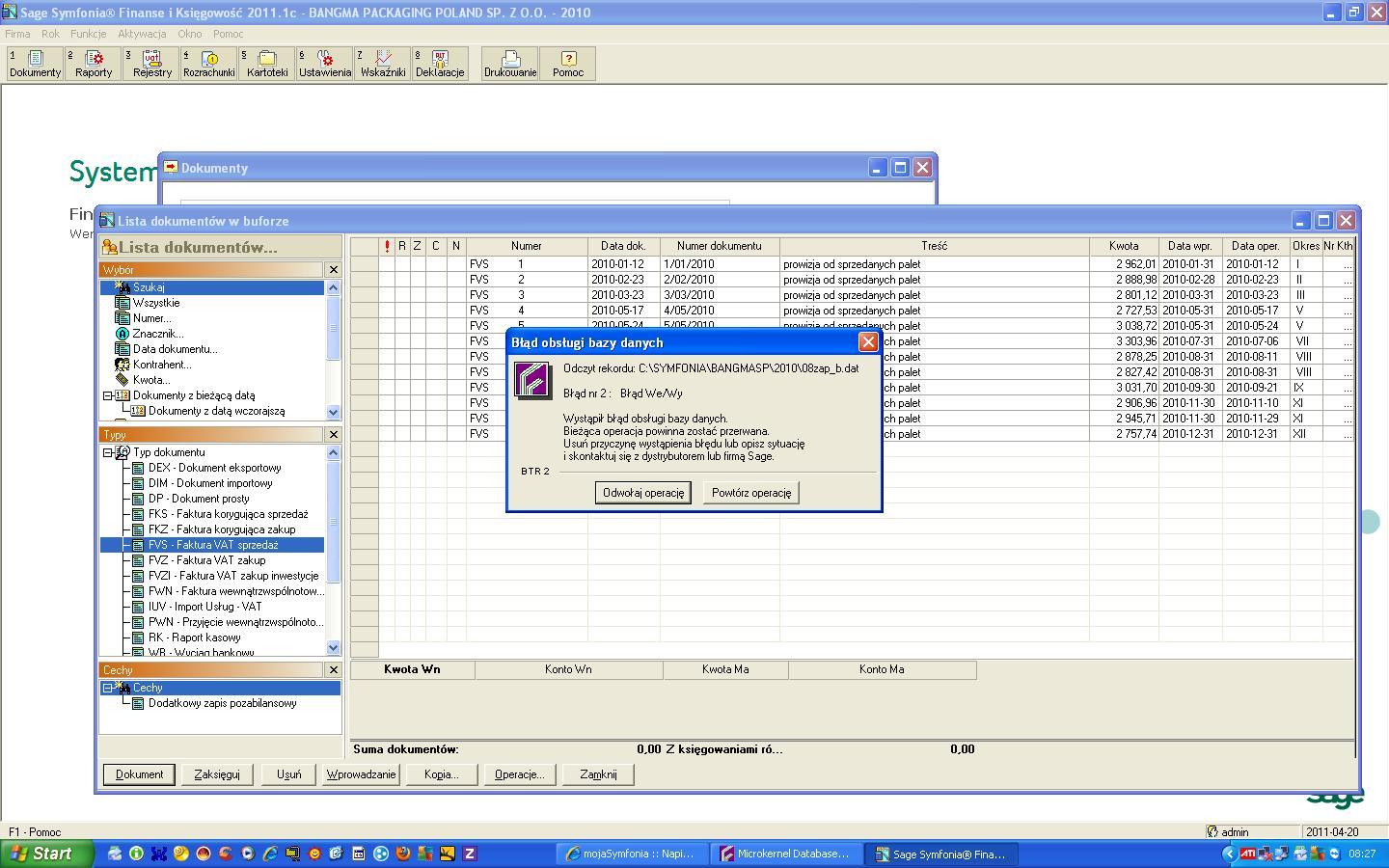
Task: Select Dodatkowy zapis pozabilansowy item
Action: tap(222, 703)
